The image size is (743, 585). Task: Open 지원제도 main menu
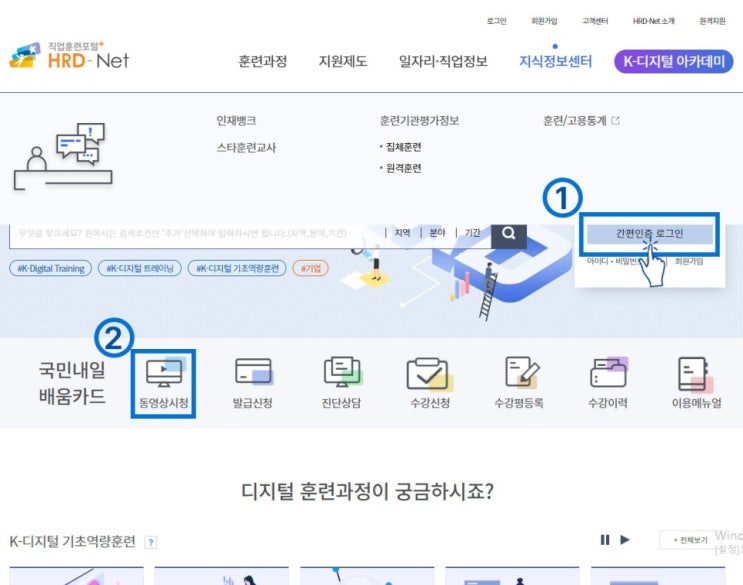tap(343, 62)
